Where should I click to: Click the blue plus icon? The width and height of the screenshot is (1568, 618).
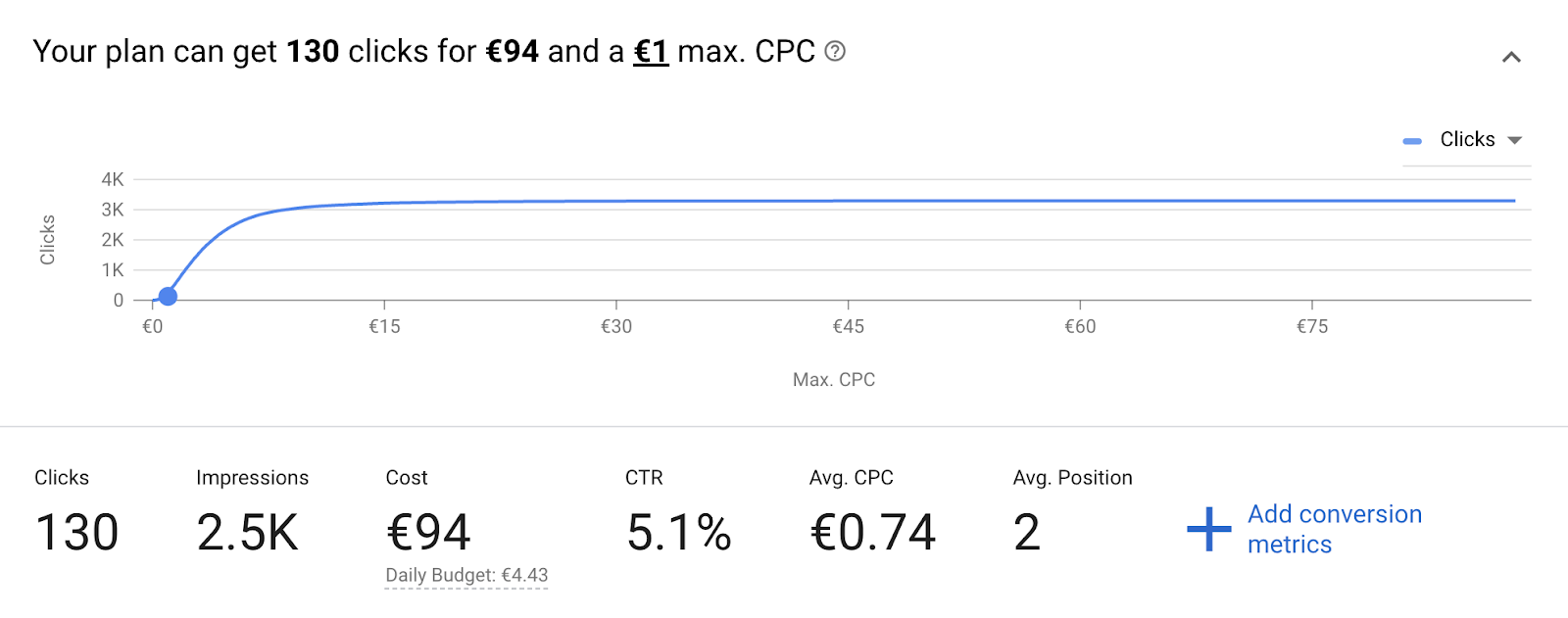(x=1208, y=529)
